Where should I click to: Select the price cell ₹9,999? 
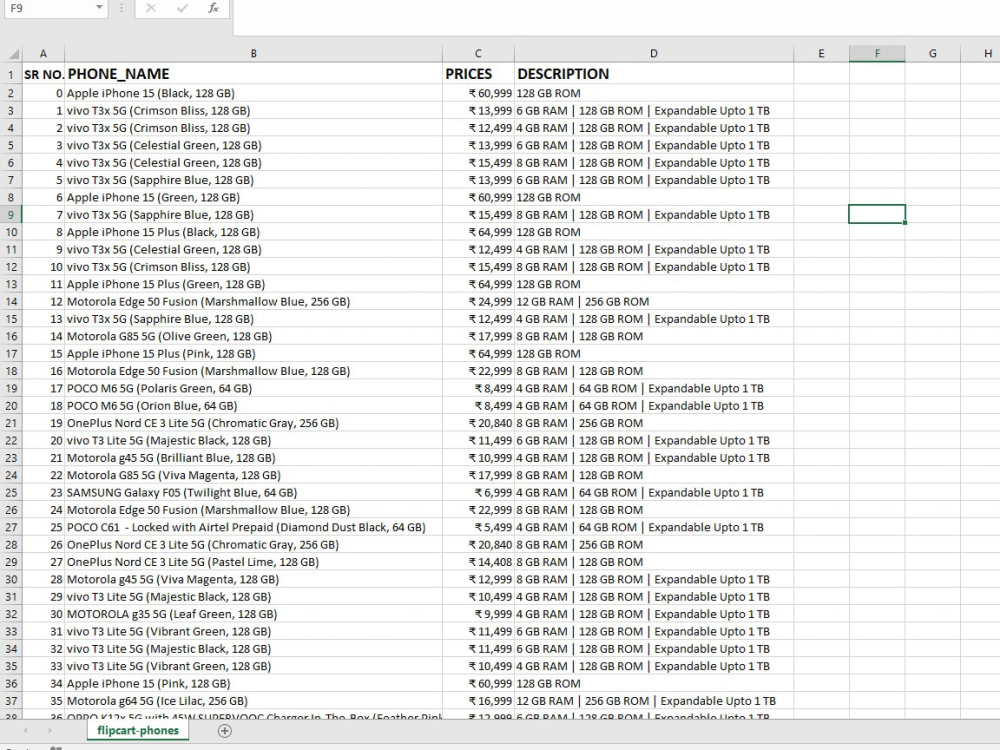click(478, 614)
